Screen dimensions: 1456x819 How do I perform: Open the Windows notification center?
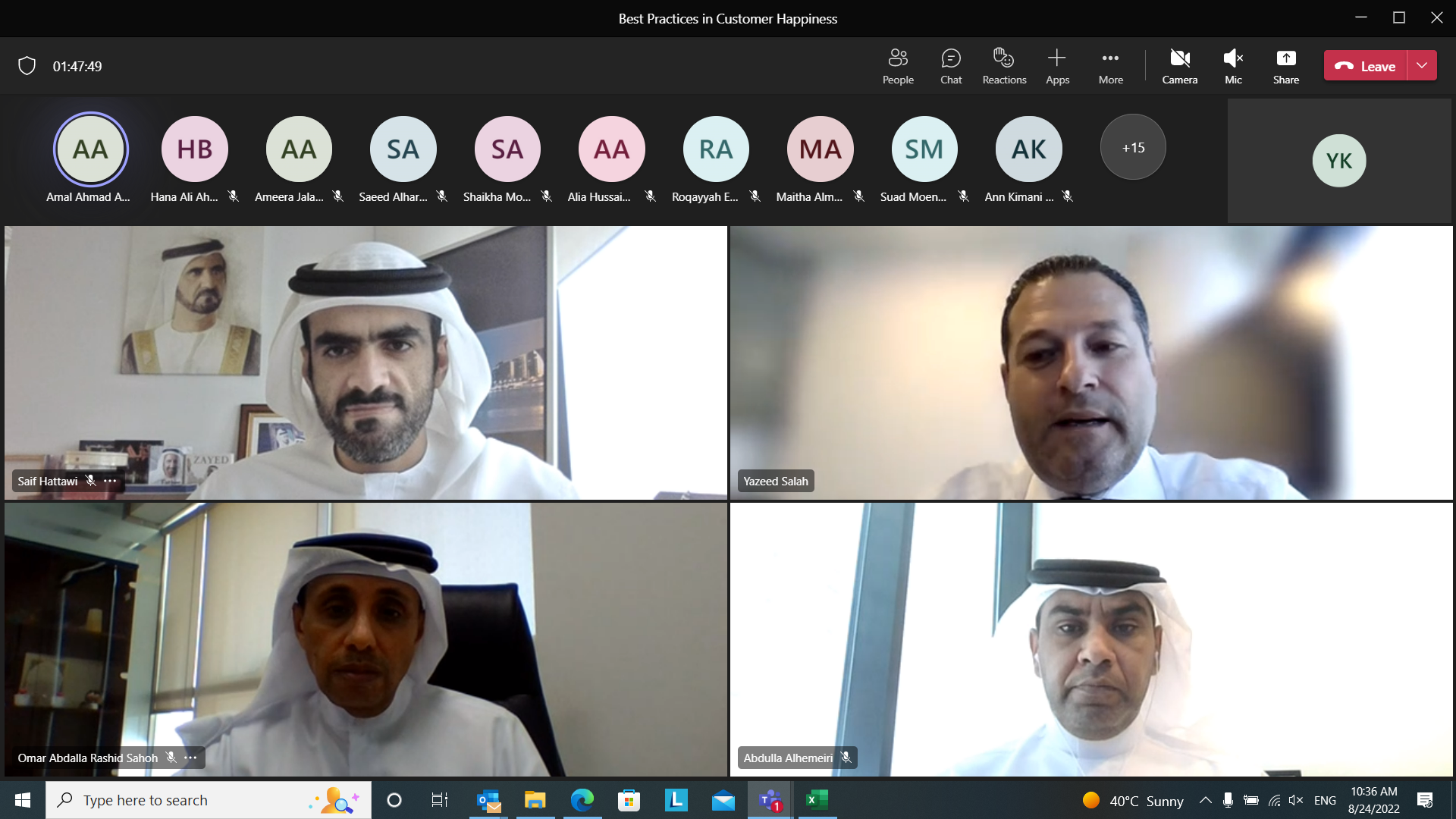1425,800
